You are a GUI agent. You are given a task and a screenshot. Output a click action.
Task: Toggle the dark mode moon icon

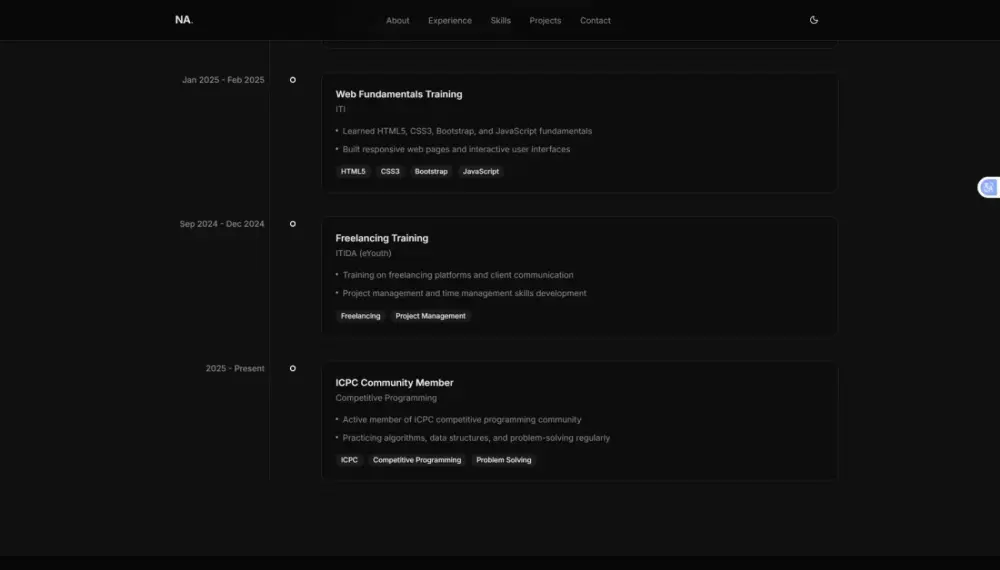click(814, 20)
